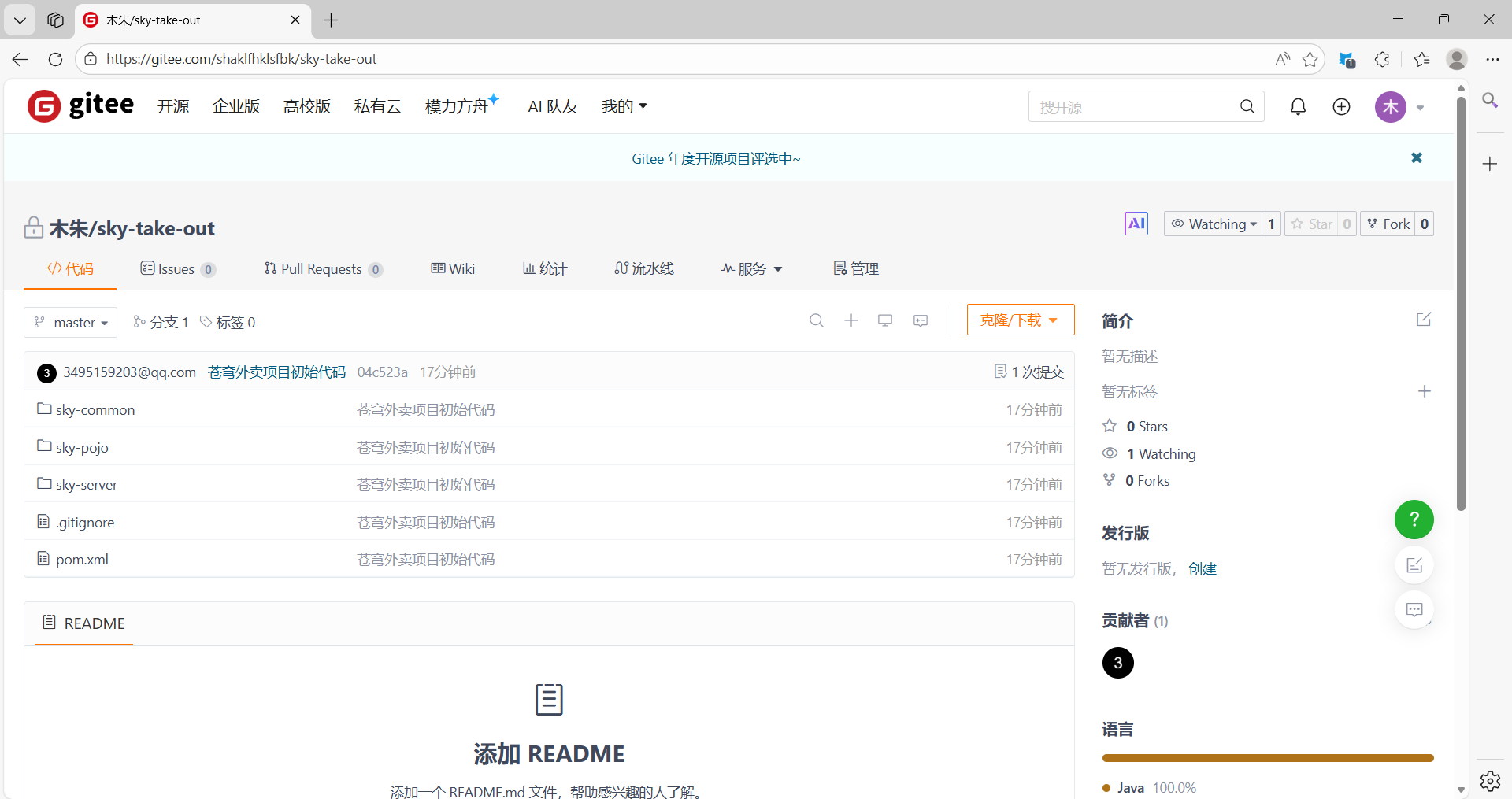
Task: Click the AI assistant icon beside Watching
Action: point(1136,224)
